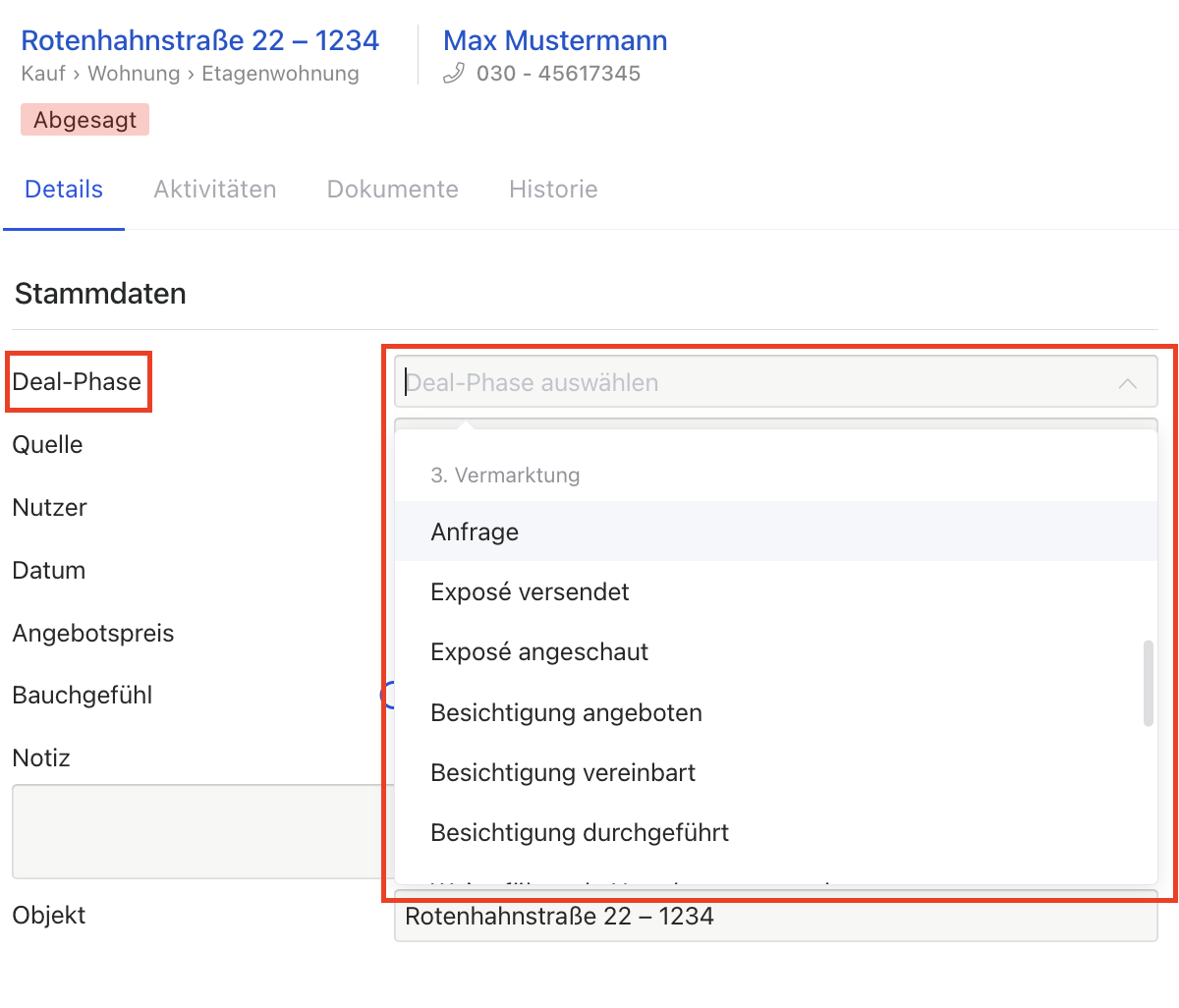Switch to the Aktivitäten tab

(x=215, y=190)
